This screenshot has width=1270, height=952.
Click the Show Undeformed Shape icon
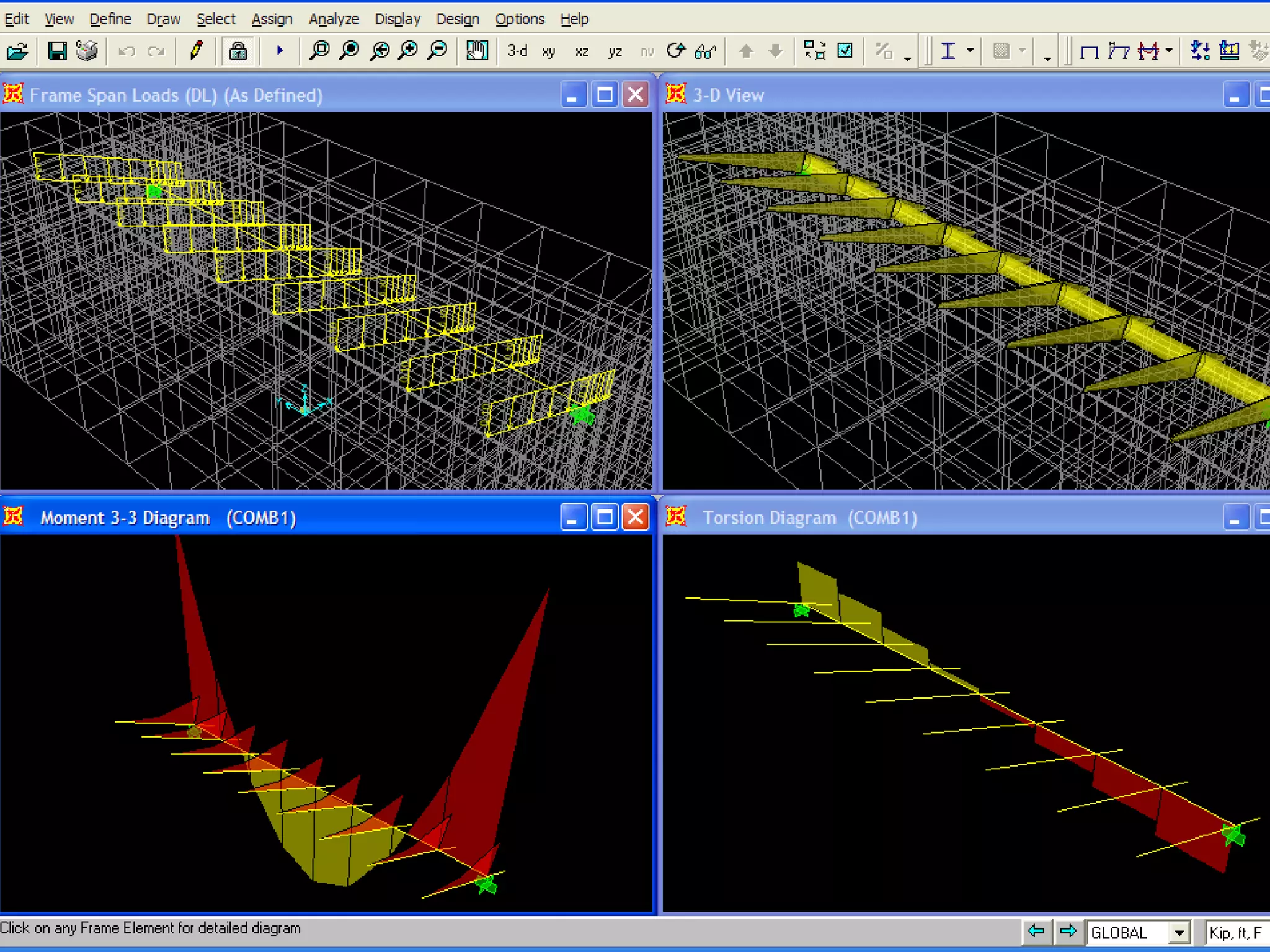pyautogui.click(x=1089, y=51)
